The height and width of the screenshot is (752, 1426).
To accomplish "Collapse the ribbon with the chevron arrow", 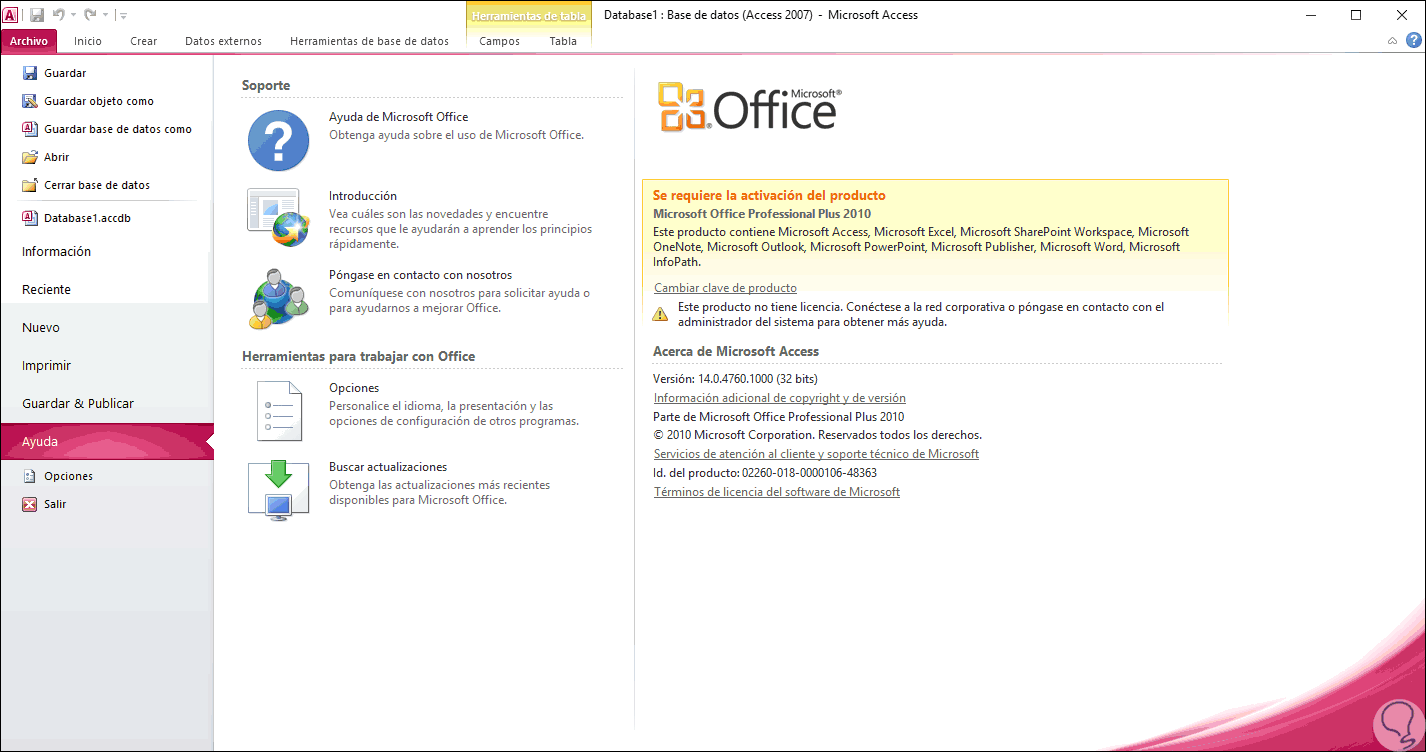I will point(1393,41).
